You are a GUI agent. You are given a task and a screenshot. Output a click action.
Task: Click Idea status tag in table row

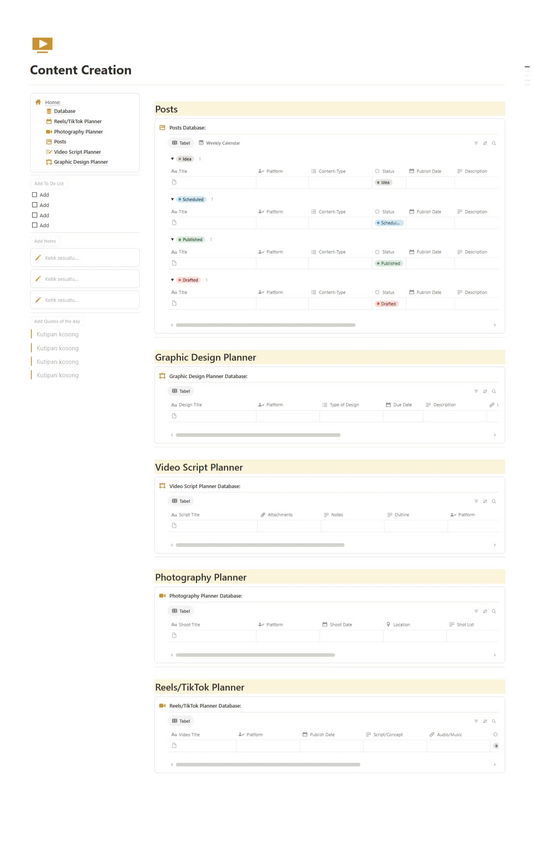coord(383,182)
